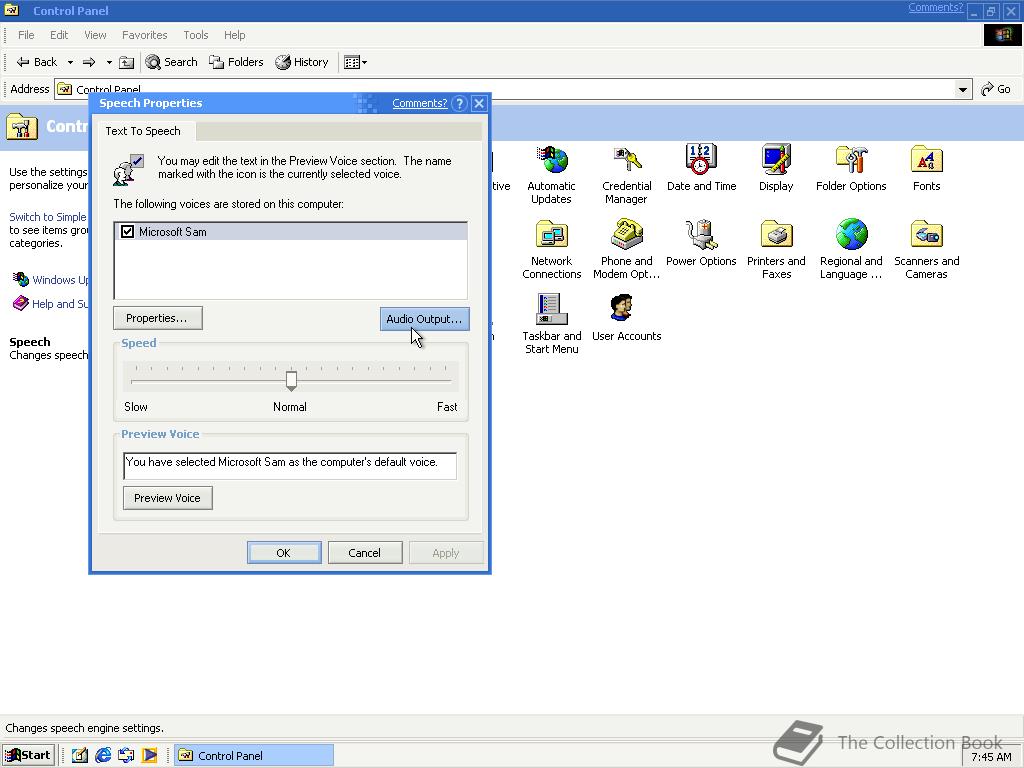Open the File menu
The image size is (1024, 768).
coord(26,35)
